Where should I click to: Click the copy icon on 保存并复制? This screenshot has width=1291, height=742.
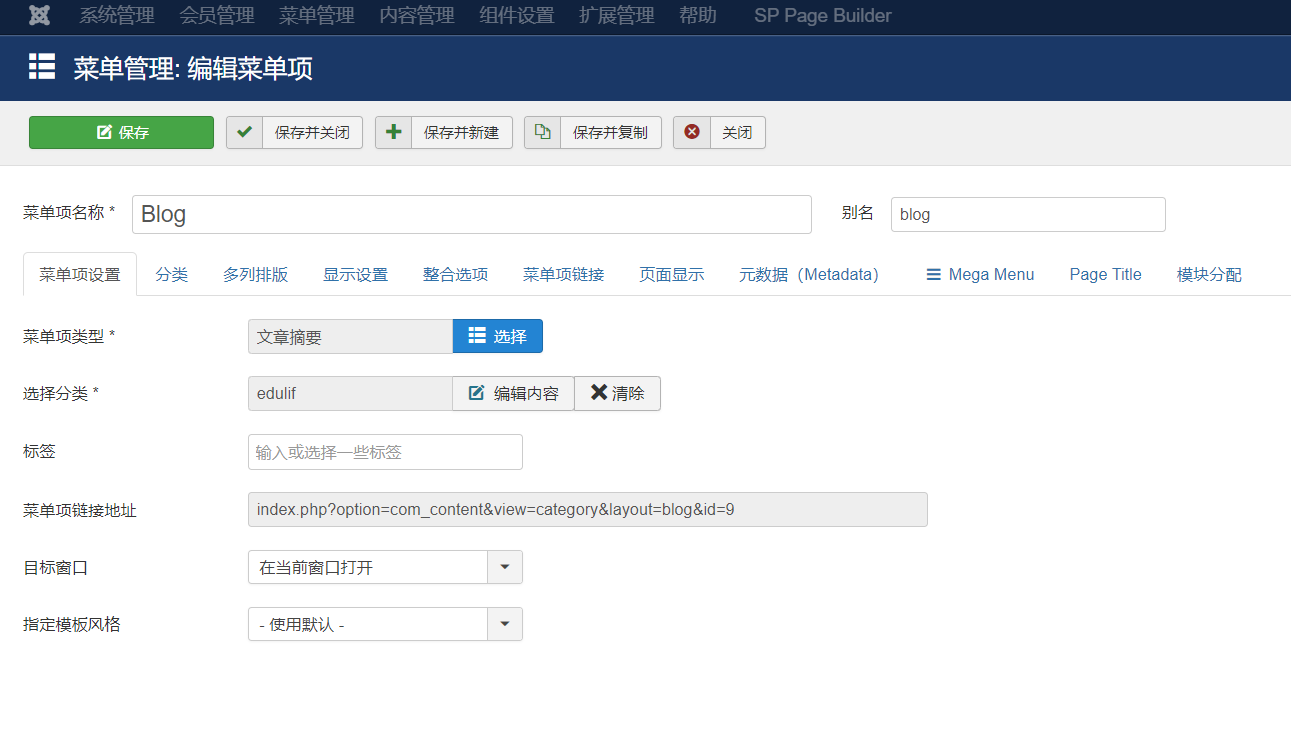541,132
